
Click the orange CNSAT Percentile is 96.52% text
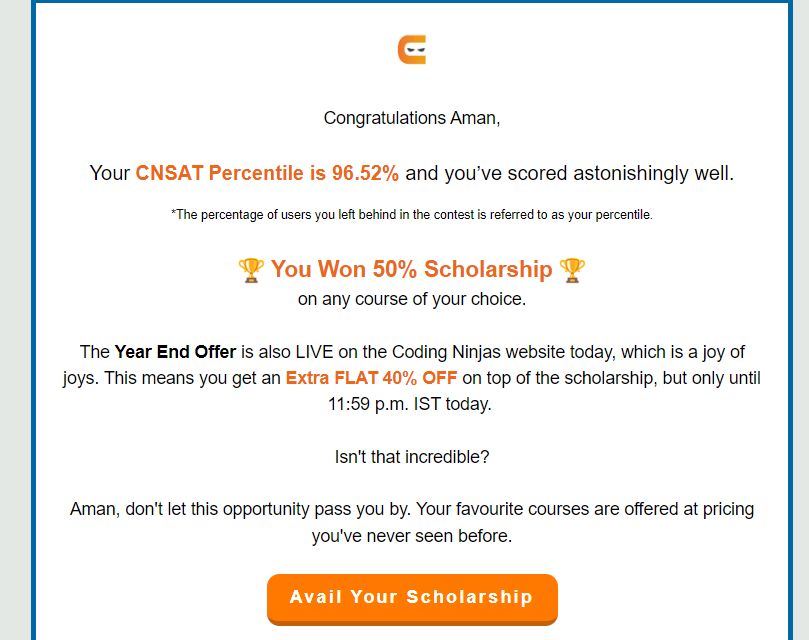267,173
